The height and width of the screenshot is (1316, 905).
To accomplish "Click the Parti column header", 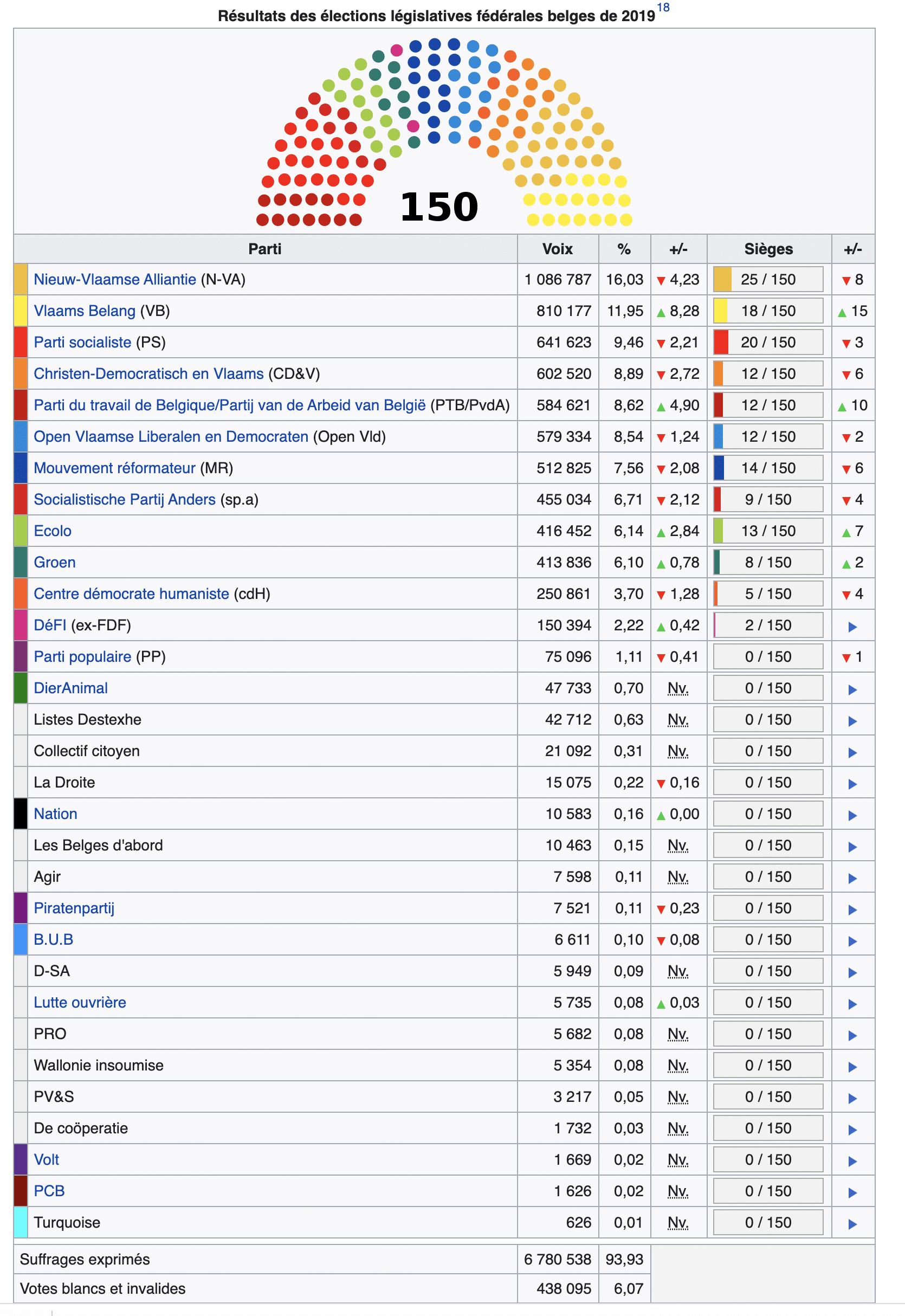I will [266, 249].
